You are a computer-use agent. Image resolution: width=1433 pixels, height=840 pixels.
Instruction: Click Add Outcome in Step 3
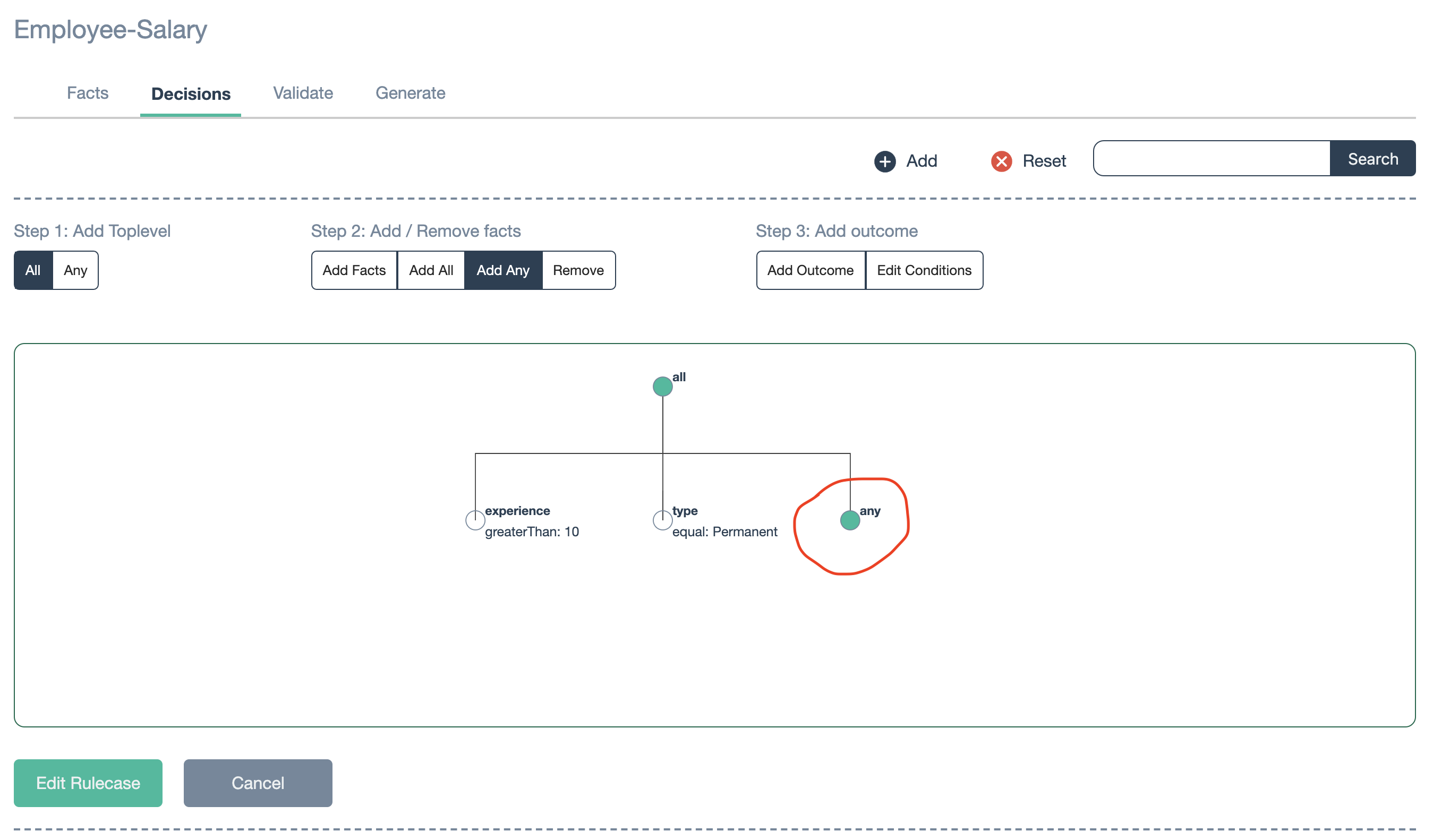[x=810, y=269]
